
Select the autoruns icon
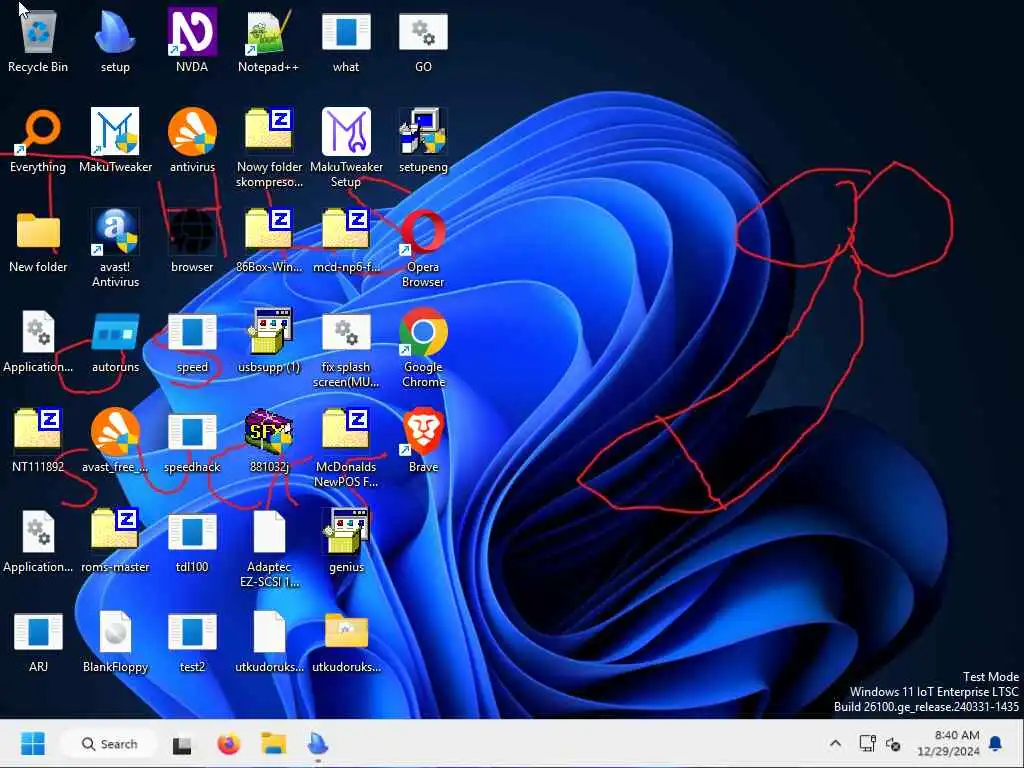(115, 341)
